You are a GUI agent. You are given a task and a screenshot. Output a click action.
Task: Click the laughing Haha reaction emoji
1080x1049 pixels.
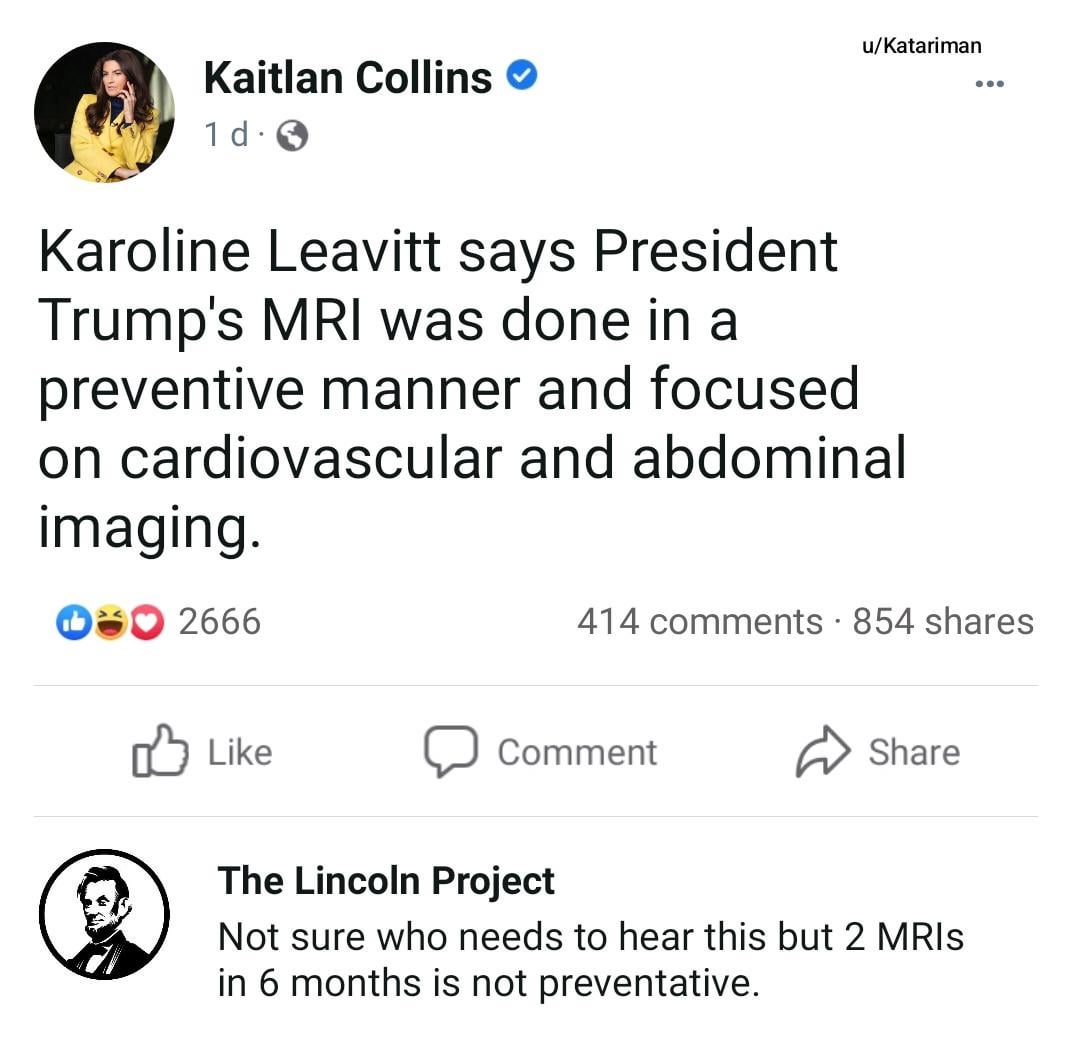point(110,622)
